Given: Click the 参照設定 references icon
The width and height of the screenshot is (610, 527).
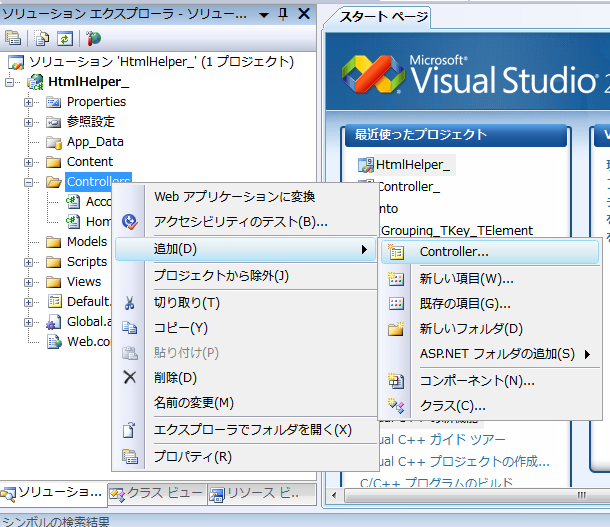Looking at the screenshot, I should tap(54, 122).
